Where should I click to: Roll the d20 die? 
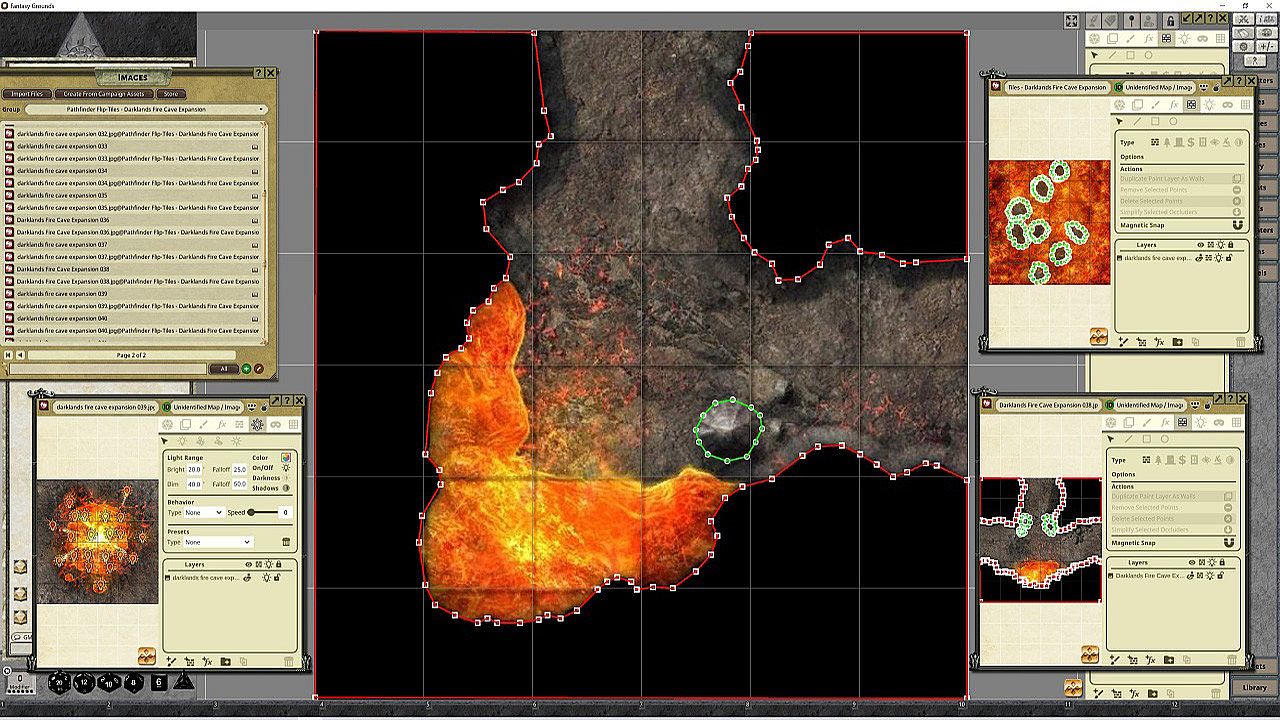pyautogui.click(x=59, y=682)
